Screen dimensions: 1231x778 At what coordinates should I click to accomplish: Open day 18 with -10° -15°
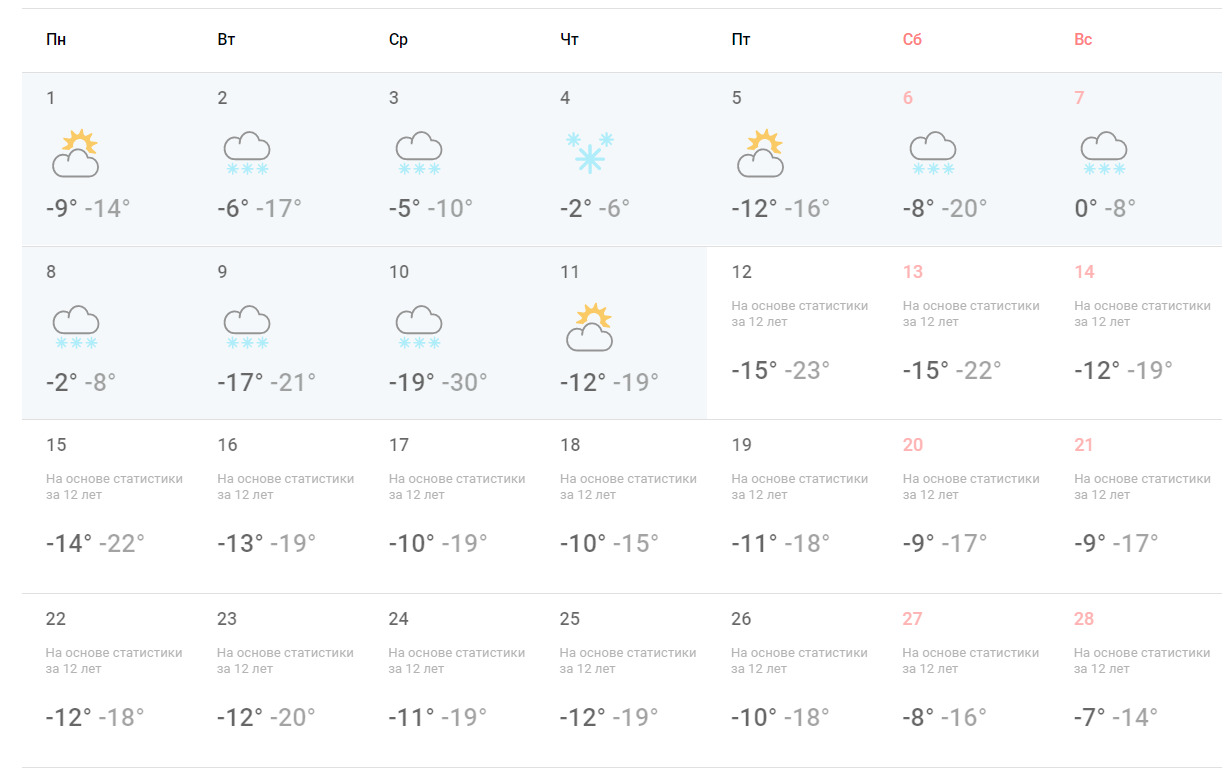pyautogui.click(x=621, y=507)
